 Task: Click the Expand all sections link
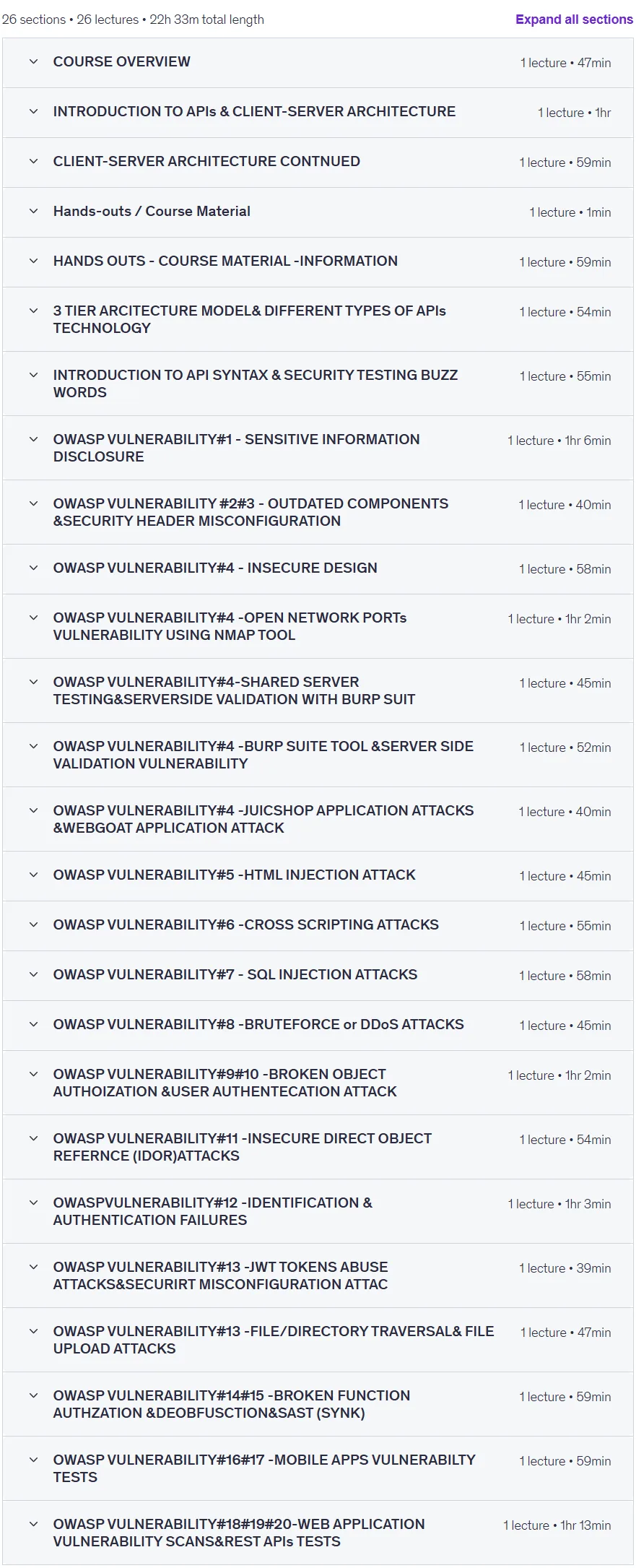click(574, 20)
